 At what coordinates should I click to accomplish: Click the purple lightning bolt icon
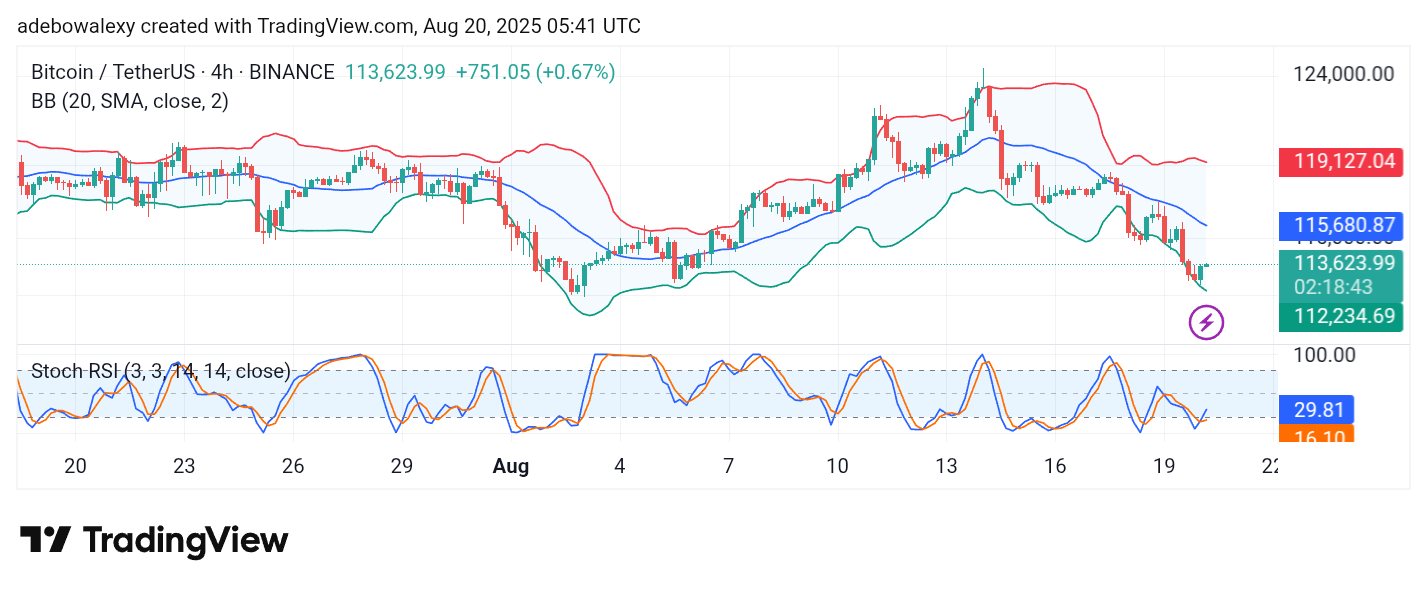coord(1206,322)
